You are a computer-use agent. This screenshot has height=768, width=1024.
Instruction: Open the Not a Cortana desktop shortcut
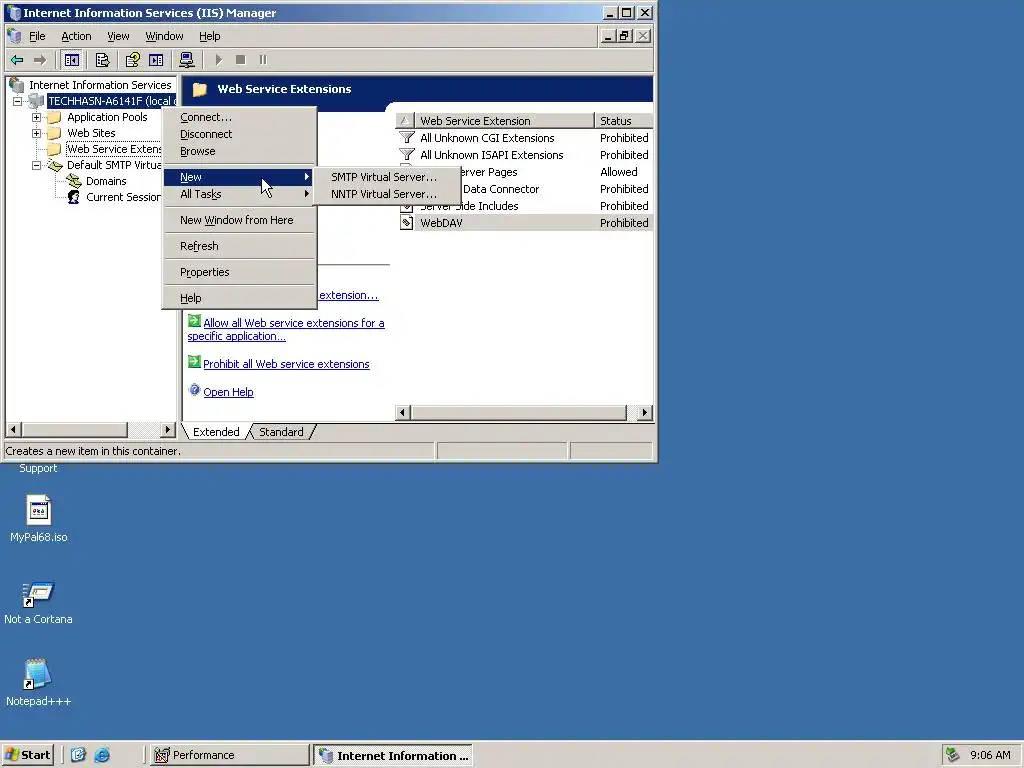(38, 594)
